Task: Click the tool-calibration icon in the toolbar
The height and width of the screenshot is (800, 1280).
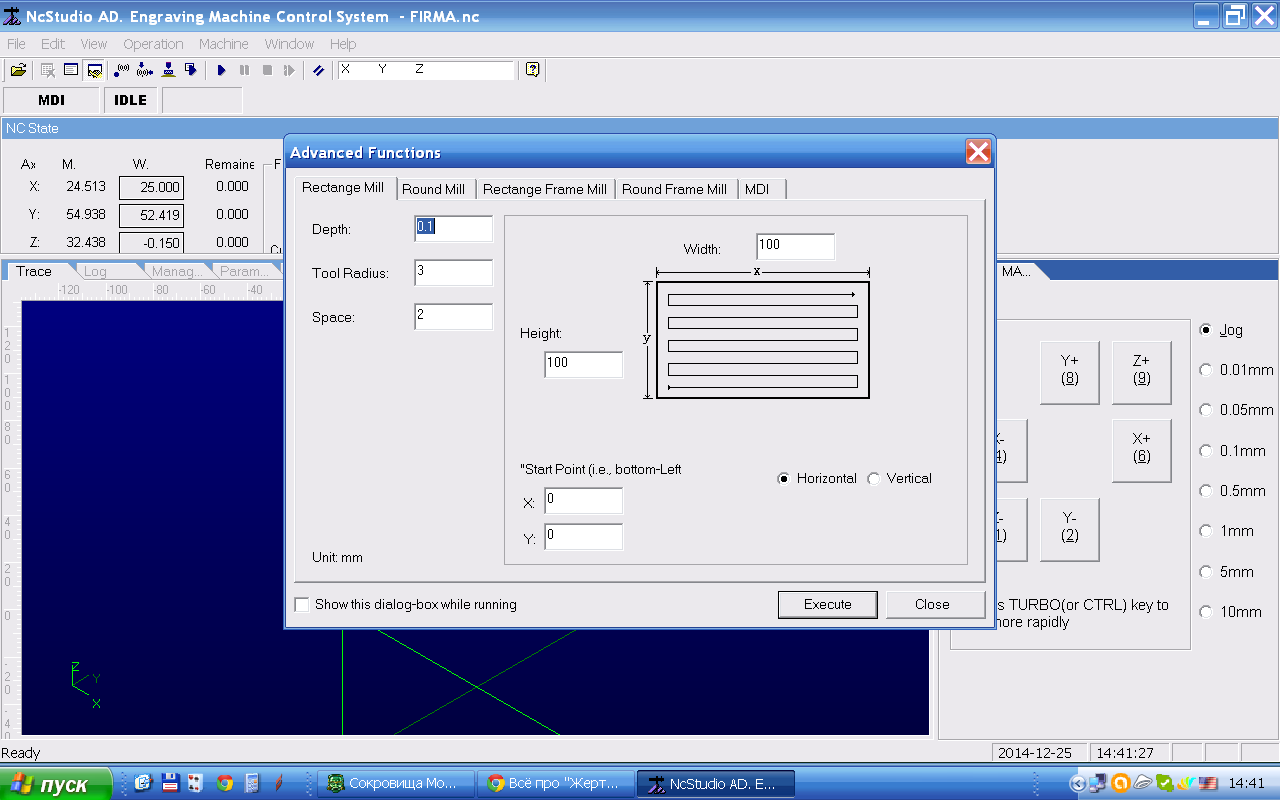Action: (168, 70)
